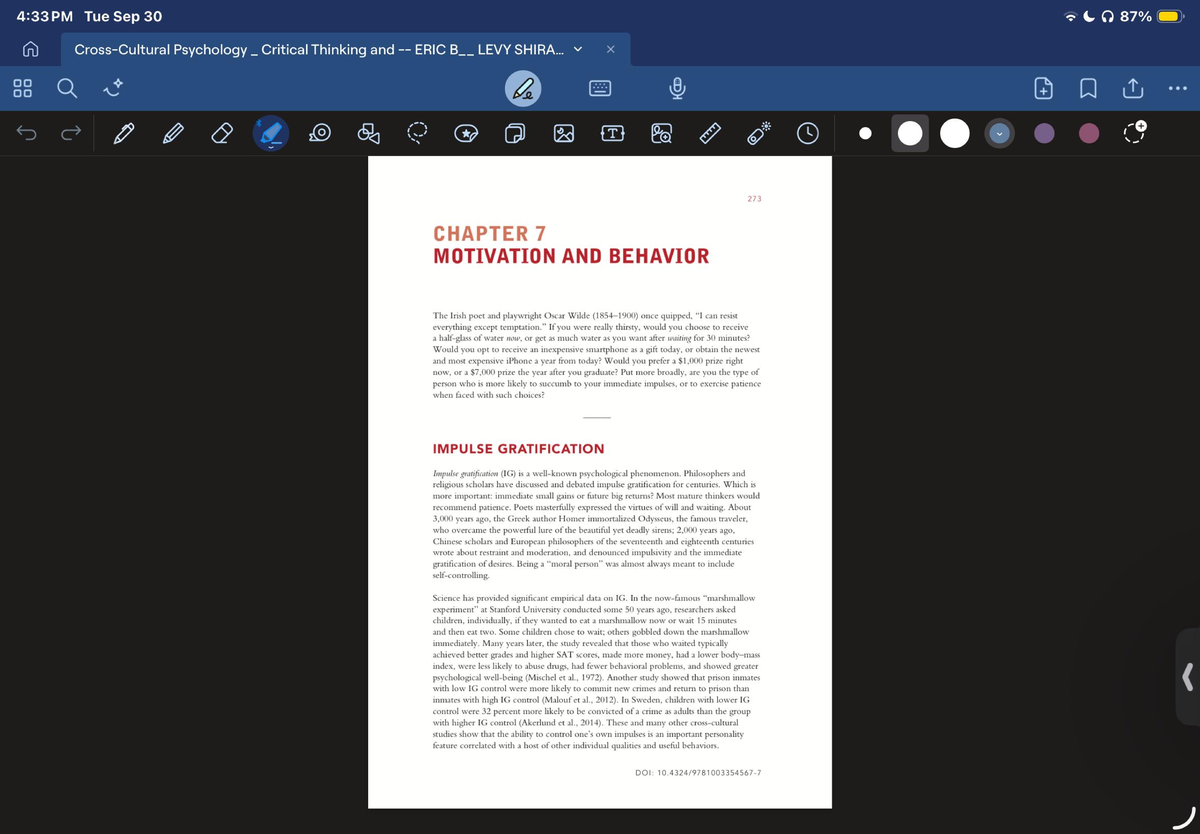Tap the page number 273
This screenshot has height=834, width=1200.
coord(754,199)
